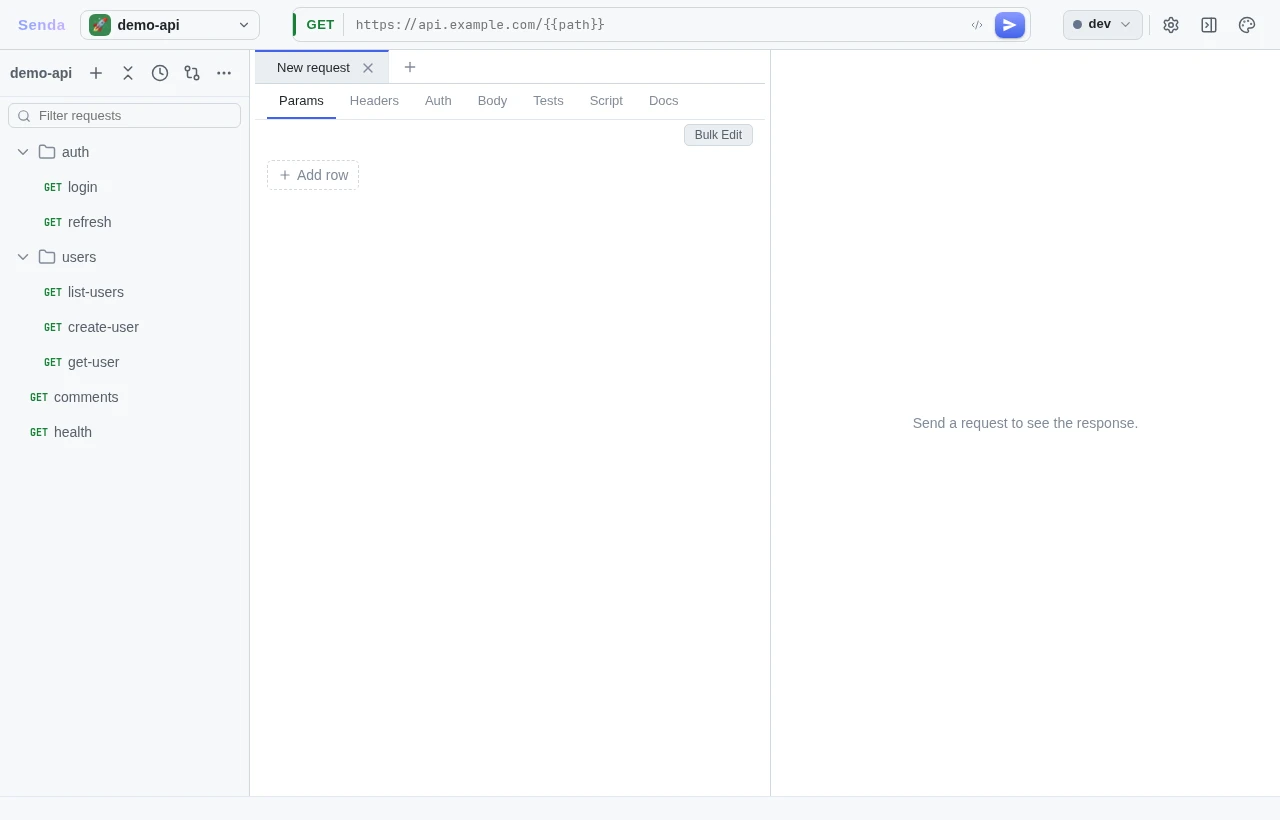The height and width of the screenshot is (820, 1280).
Task: Switch to the Docs tab
Action: coord(664,101)
